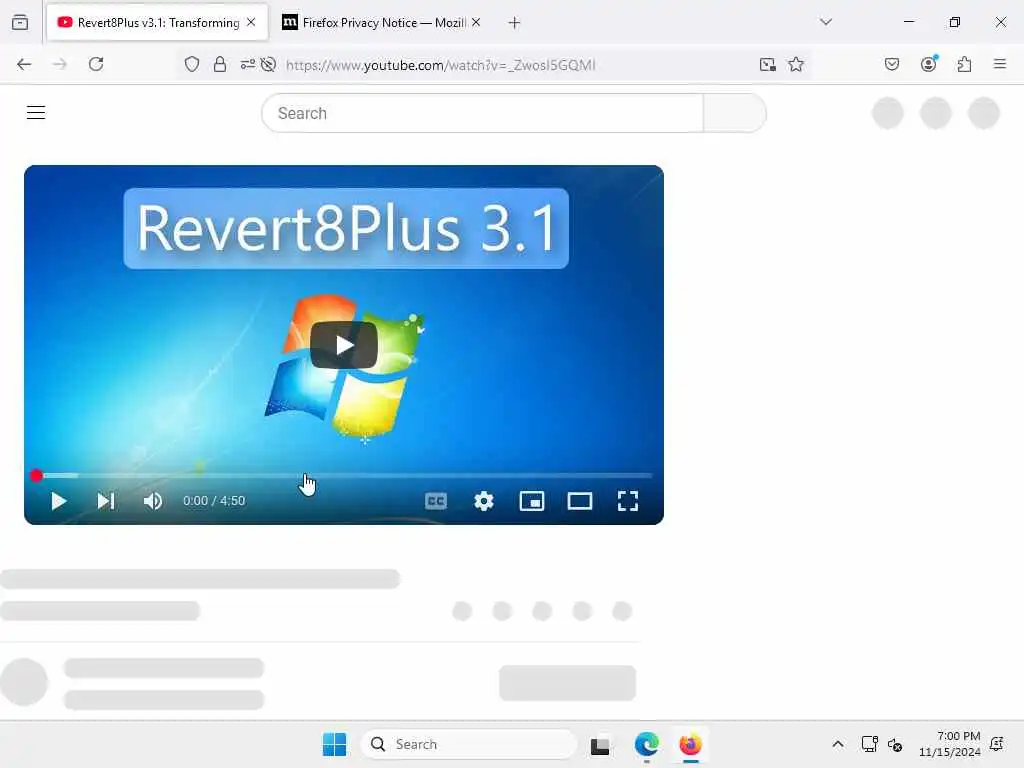1024x768 pixels.
Task: Click the muted volume tray icon
Action: (895, 744)
